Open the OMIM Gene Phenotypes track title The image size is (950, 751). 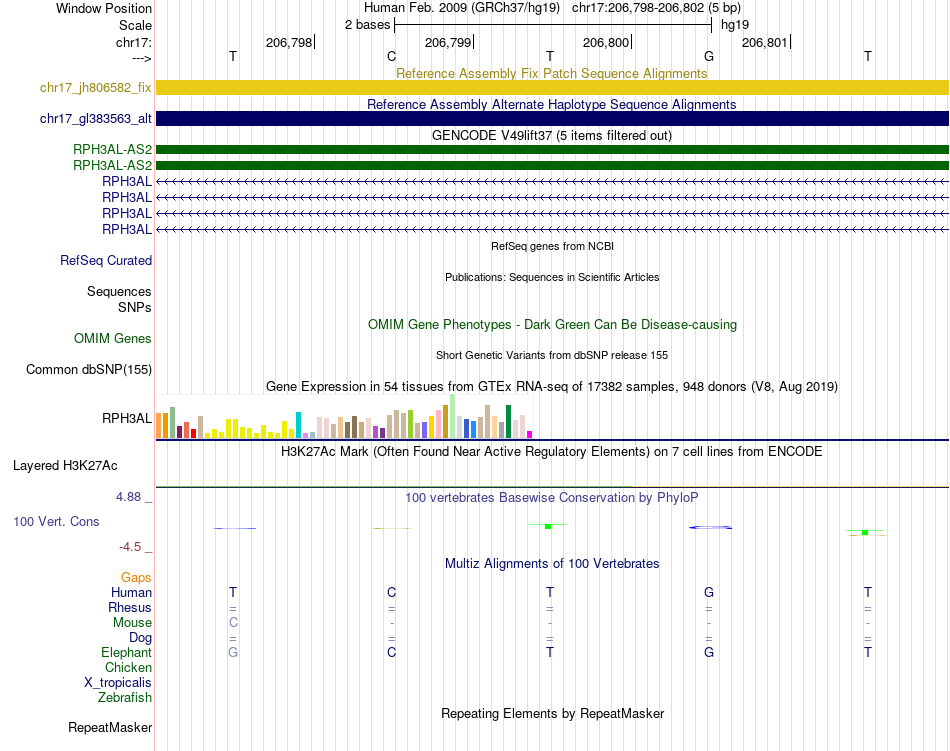tap(552, 325)
